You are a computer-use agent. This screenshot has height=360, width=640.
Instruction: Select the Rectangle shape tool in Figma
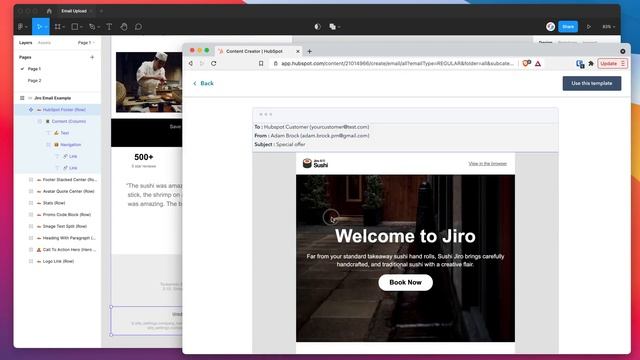tap(75, 27)
